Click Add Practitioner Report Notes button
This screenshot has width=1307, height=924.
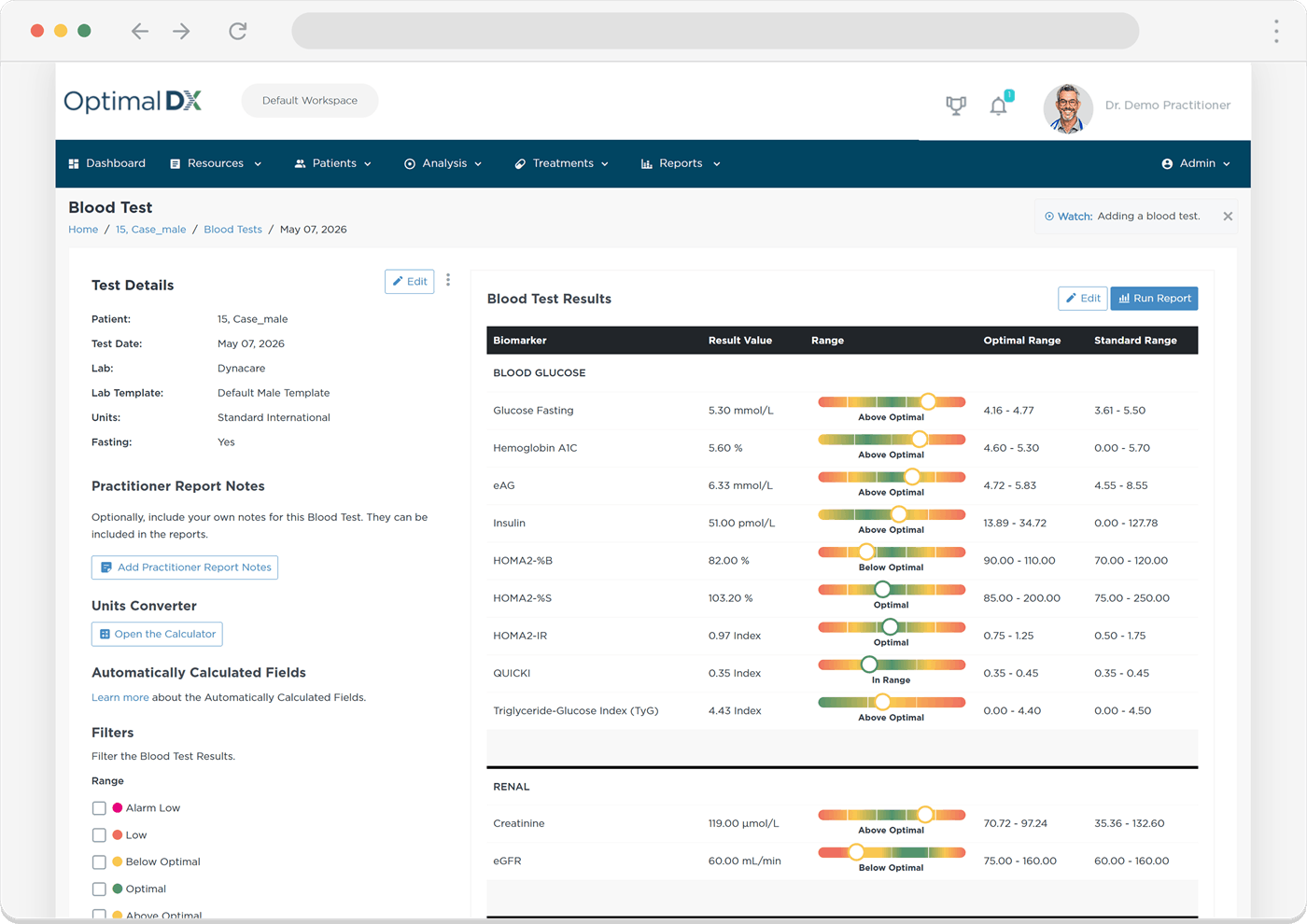tap(185, 567)
